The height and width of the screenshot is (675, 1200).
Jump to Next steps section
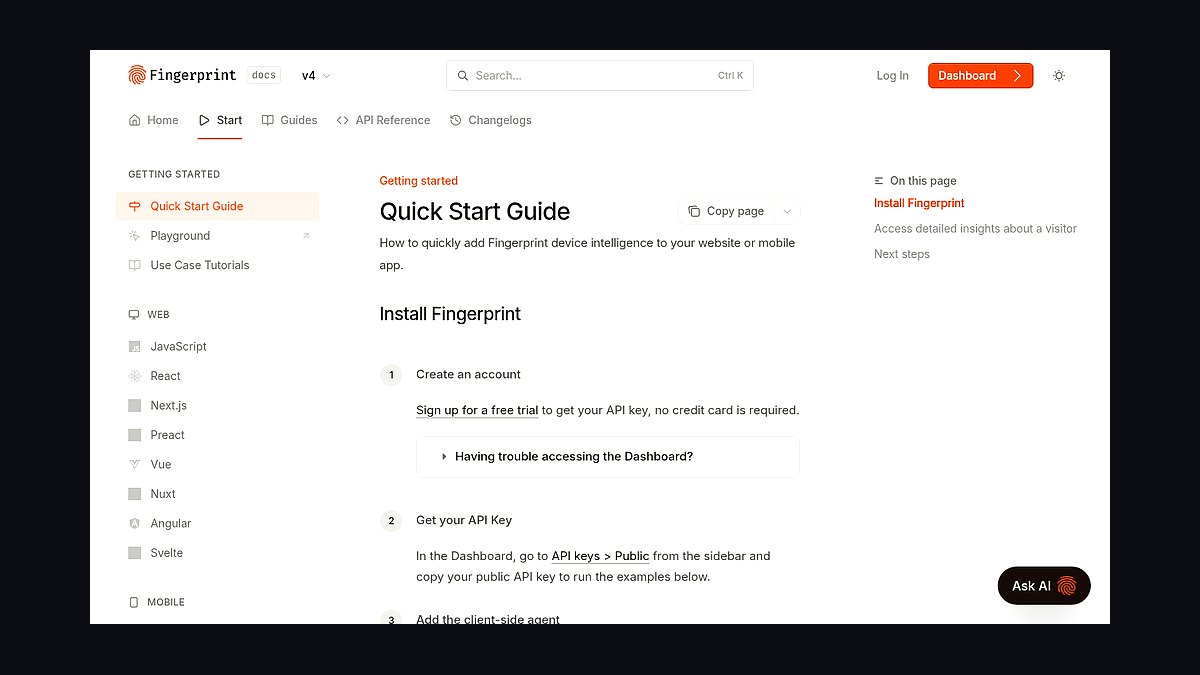pos(902,254)
